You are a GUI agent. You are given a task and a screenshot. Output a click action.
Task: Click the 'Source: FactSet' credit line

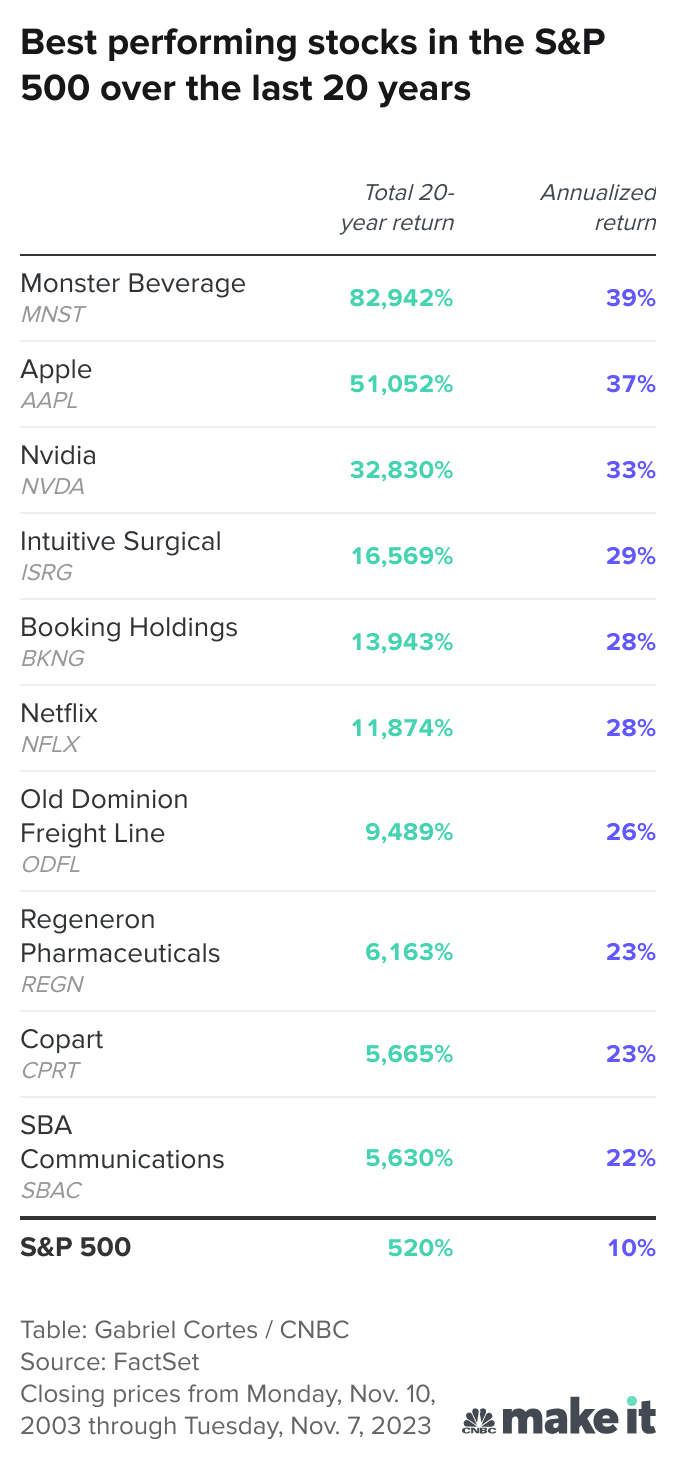110,1361
